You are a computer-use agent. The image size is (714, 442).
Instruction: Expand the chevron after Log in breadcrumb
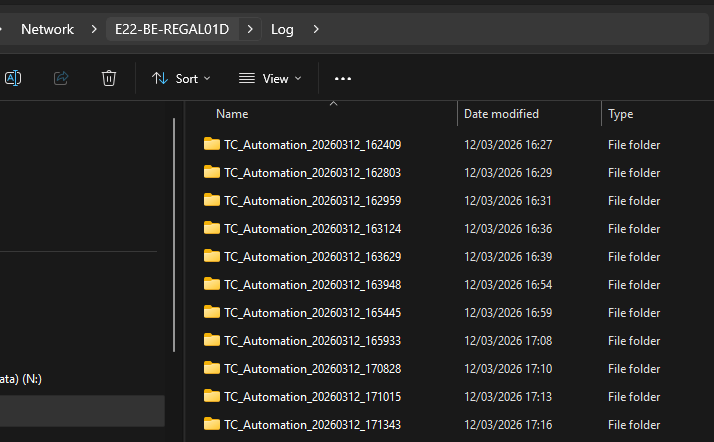(x=316, y=29)
